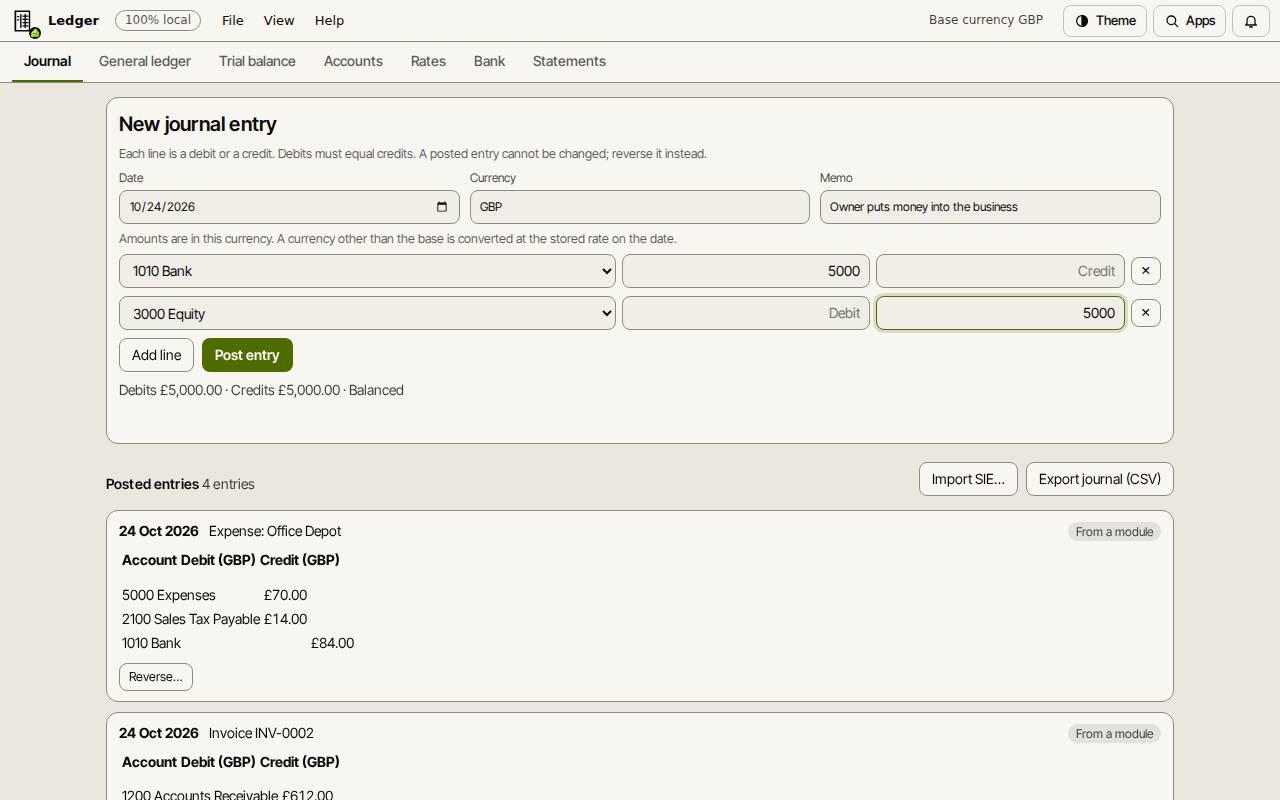This screenshot has width=1280, height=800.
Task: Click the Expense: Office Depot entry title
Action: (275, 531)
